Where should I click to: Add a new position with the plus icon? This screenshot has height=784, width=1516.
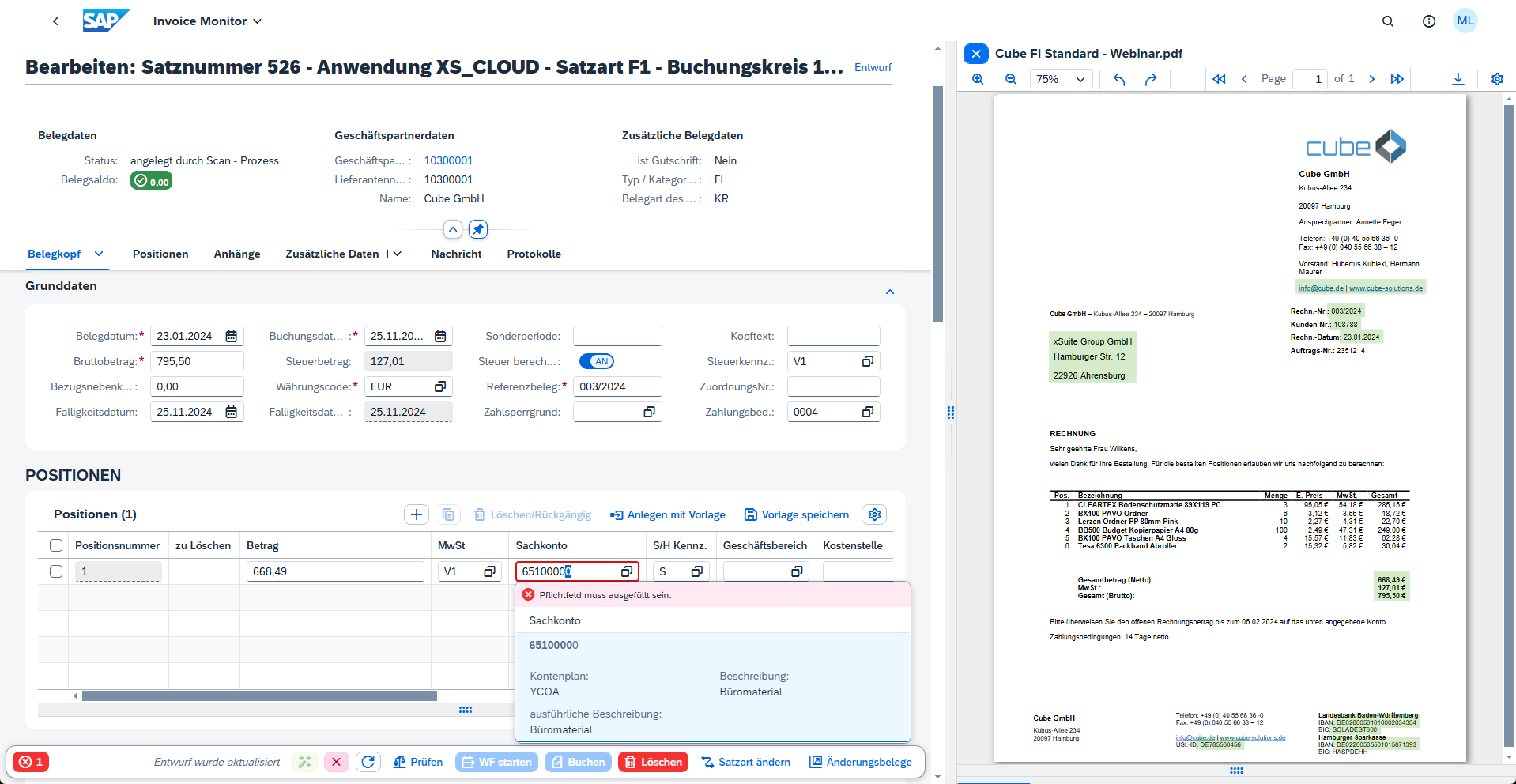(x=417, y=514)
